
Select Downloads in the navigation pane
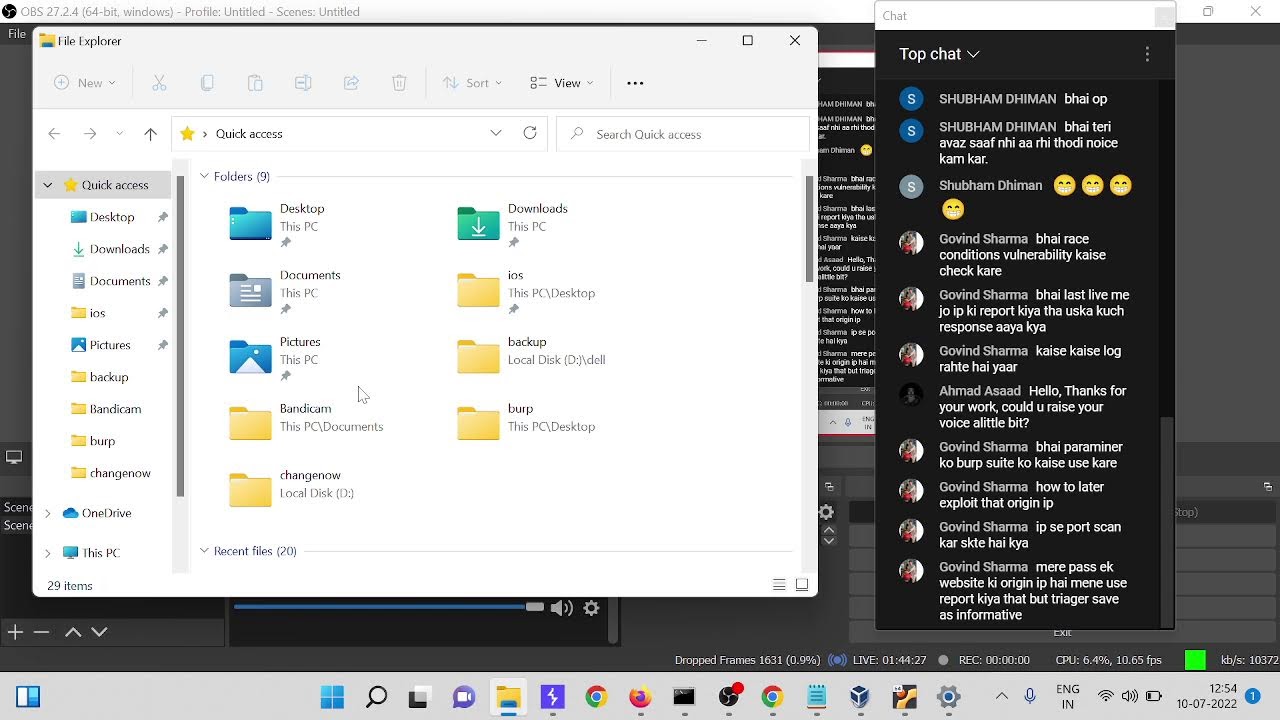(118, 249)
